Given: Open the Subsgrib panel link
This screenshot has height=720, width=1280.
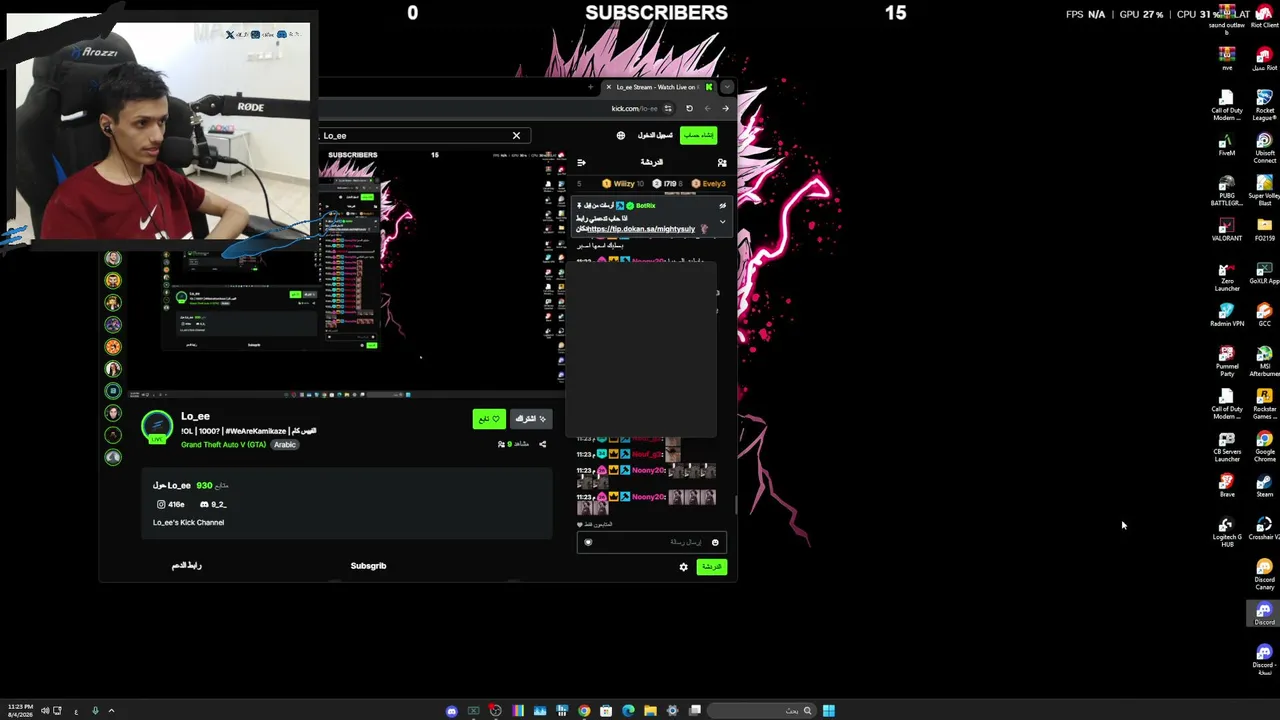Looking at the screenshot, I should 368,566.
